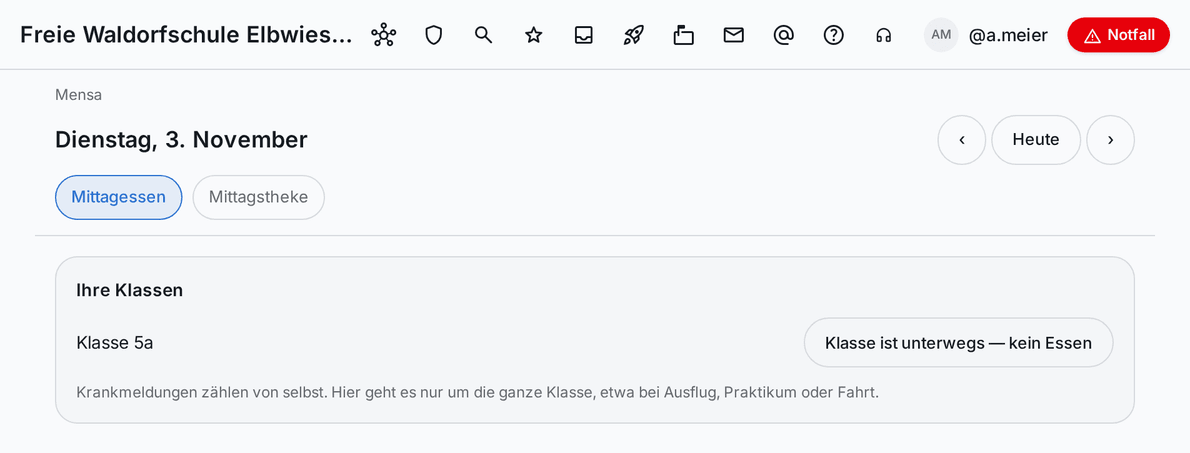Click the Dienstag, 3. November heading

coord(181,140)
